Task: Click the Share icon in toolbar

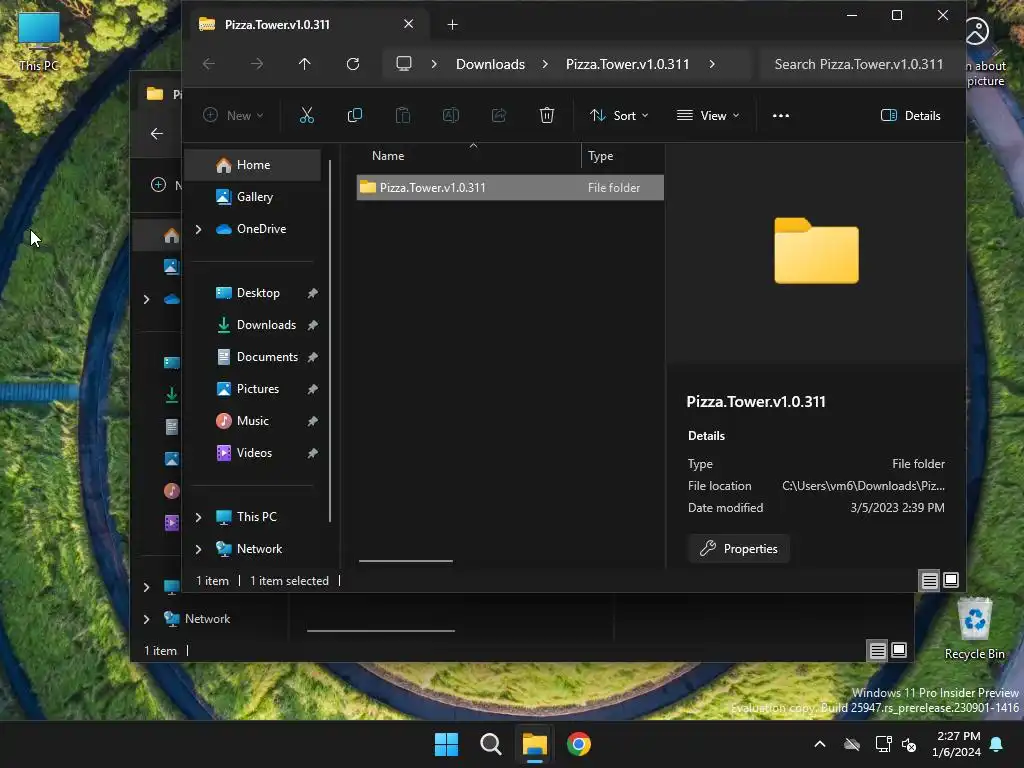Action: coord(499,116)
